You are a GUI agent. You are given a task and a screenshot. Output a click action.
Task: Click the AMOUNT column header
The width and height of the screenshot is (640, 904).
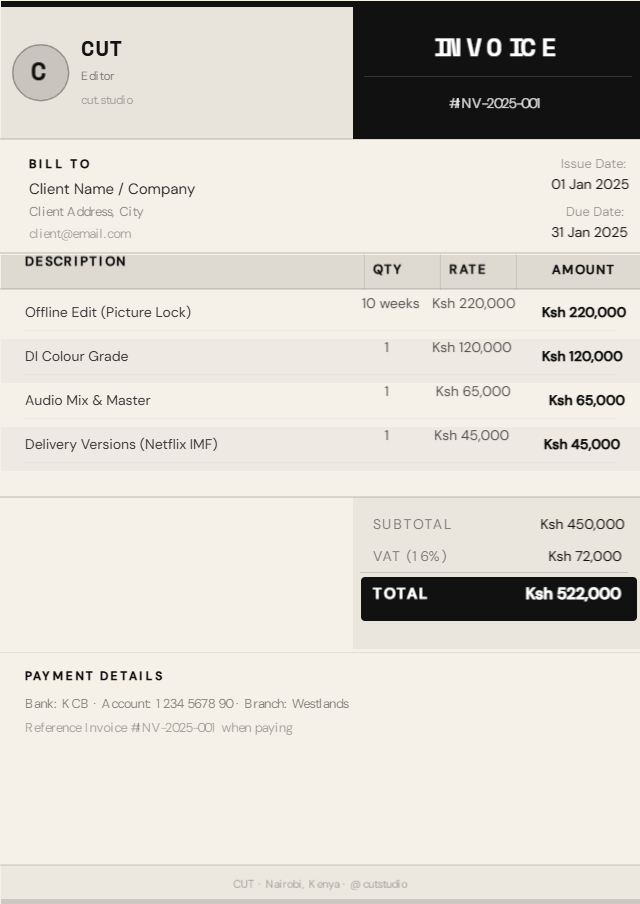tap(583, 269)
